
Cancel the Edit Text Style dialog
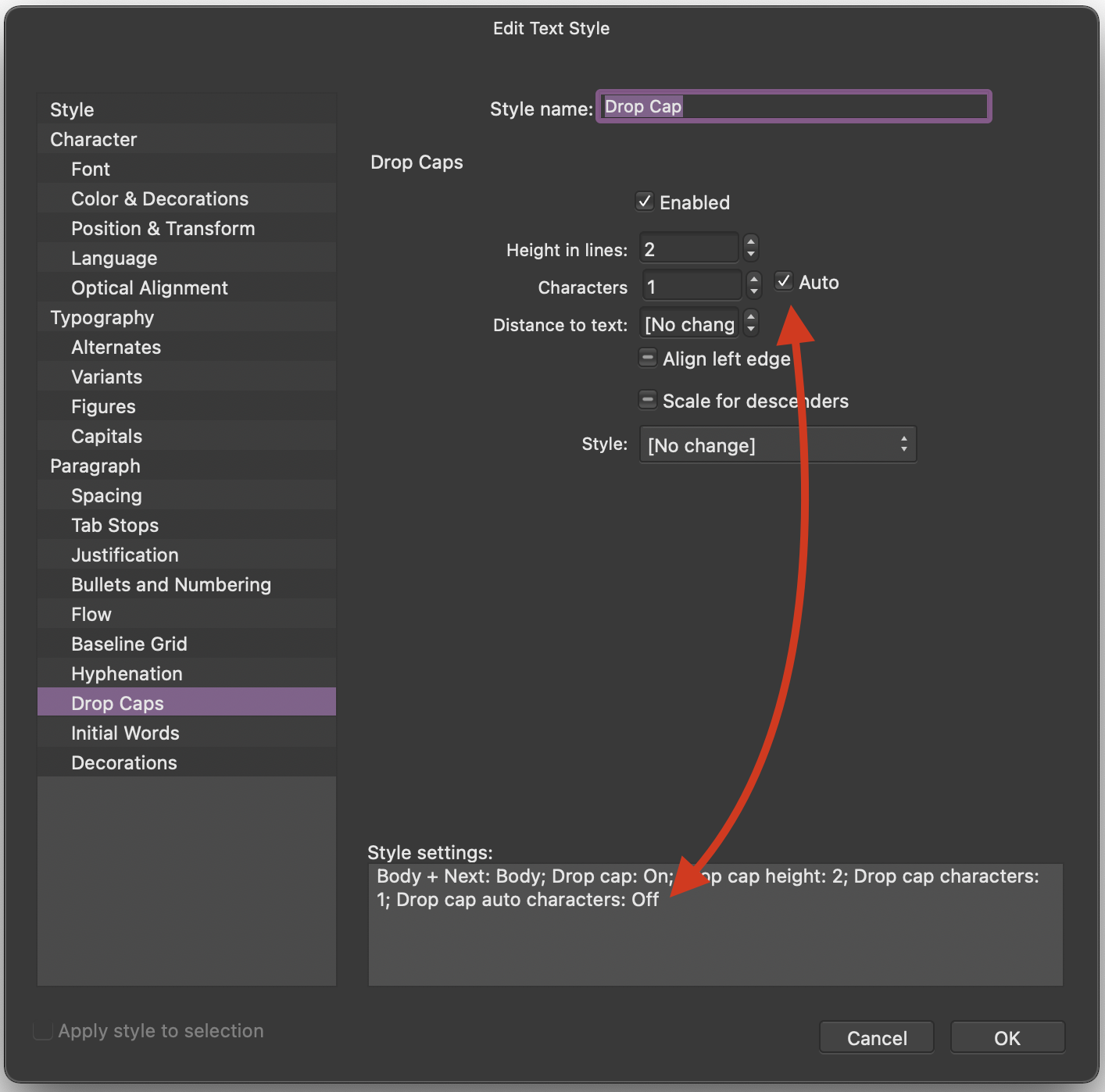tap(876, 1037)
